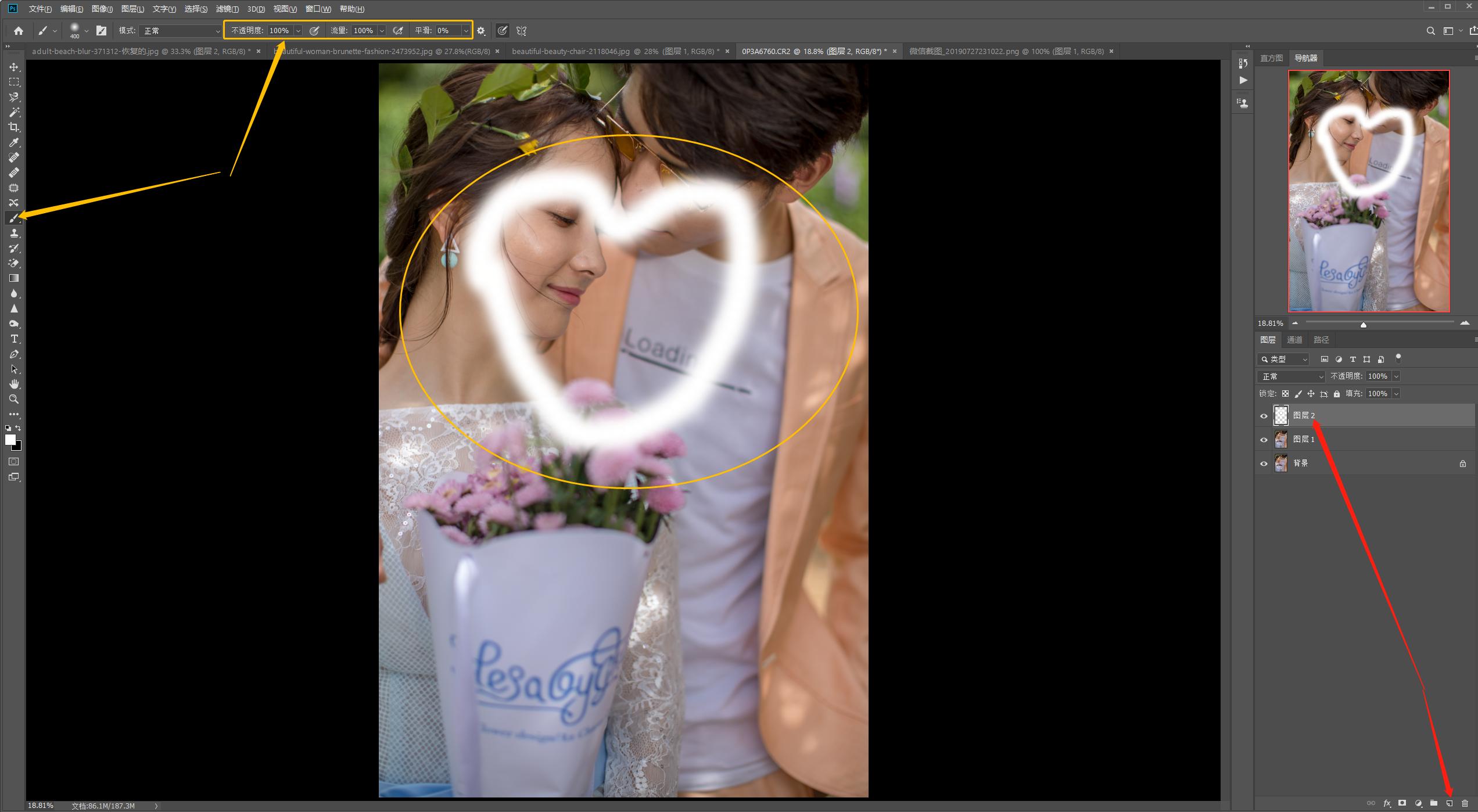This screenshot has width=1478, height=812.
Task: Select the Hand tool
Action: 14,384
